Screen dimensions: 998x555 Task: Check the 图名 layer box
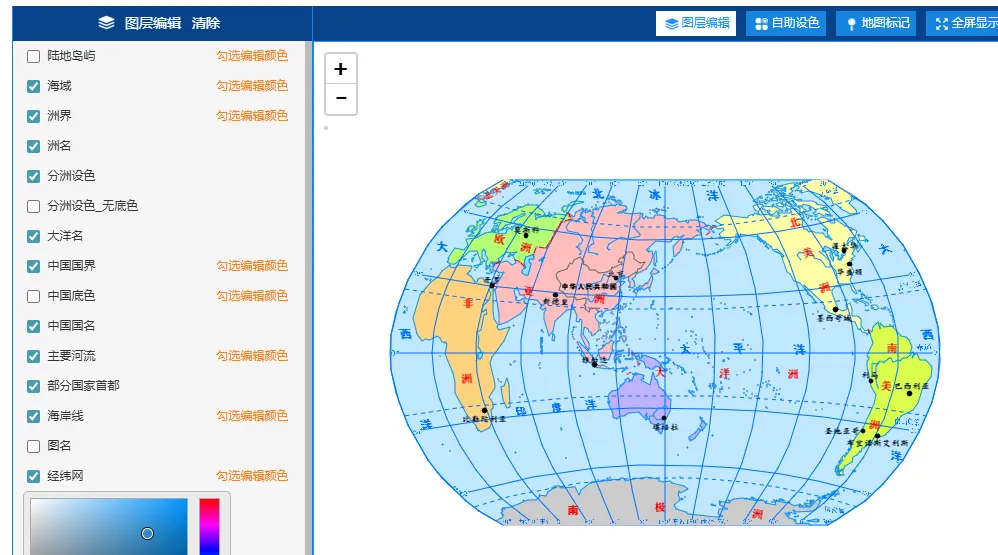click(34, 447)
